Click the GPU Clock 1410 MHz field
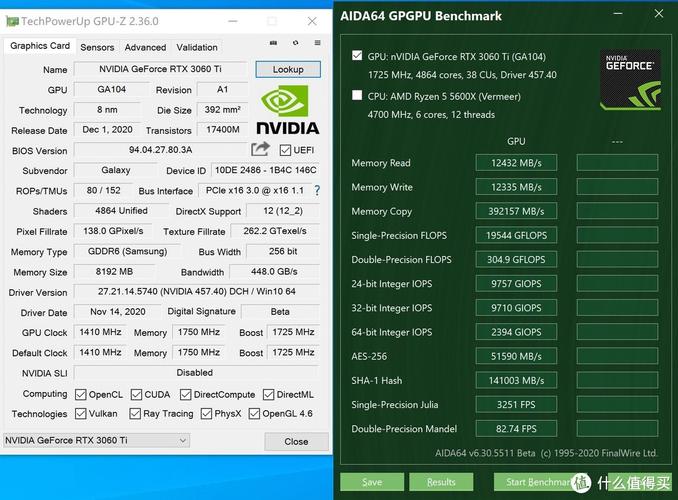 pos(100,332)
